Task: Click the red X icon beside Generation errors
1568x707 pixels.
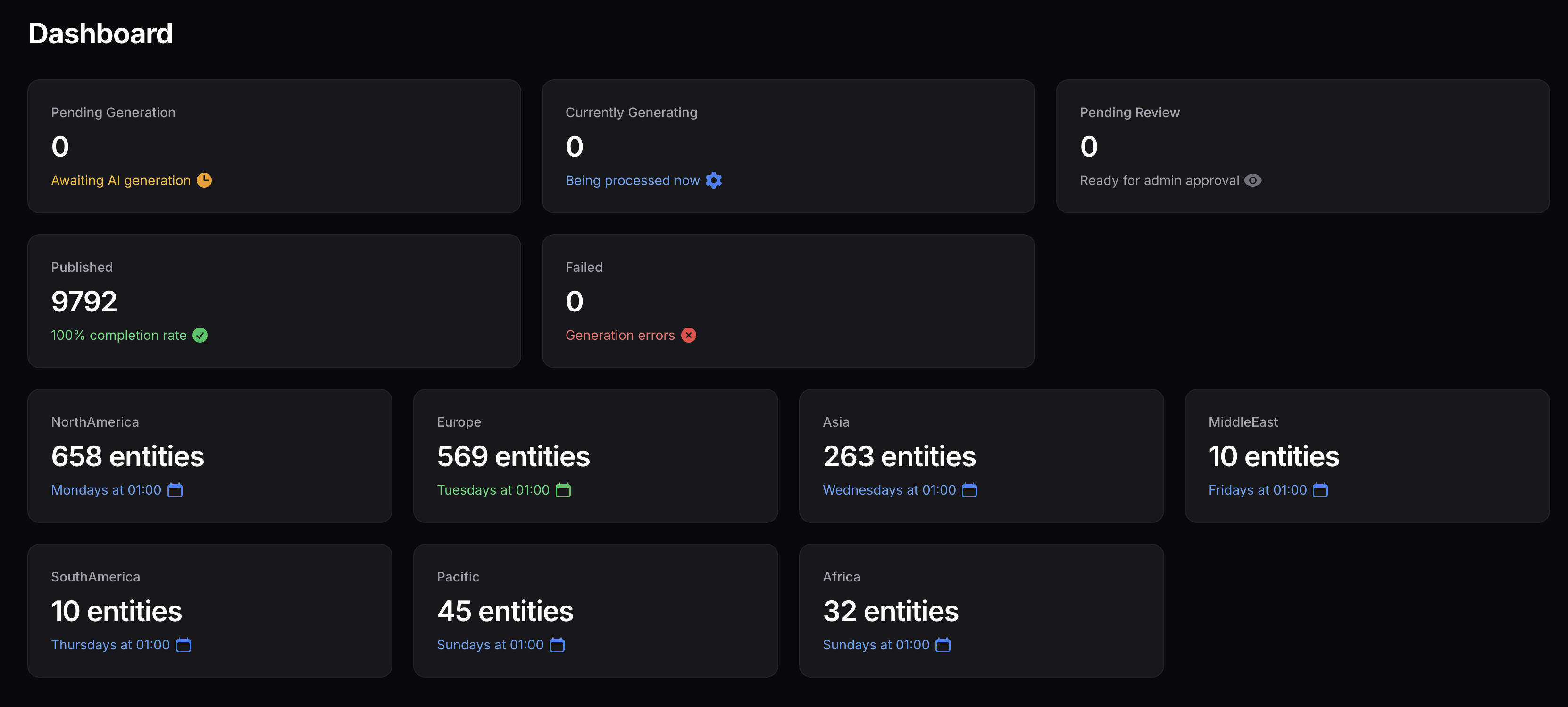Action: coord(688,335)
